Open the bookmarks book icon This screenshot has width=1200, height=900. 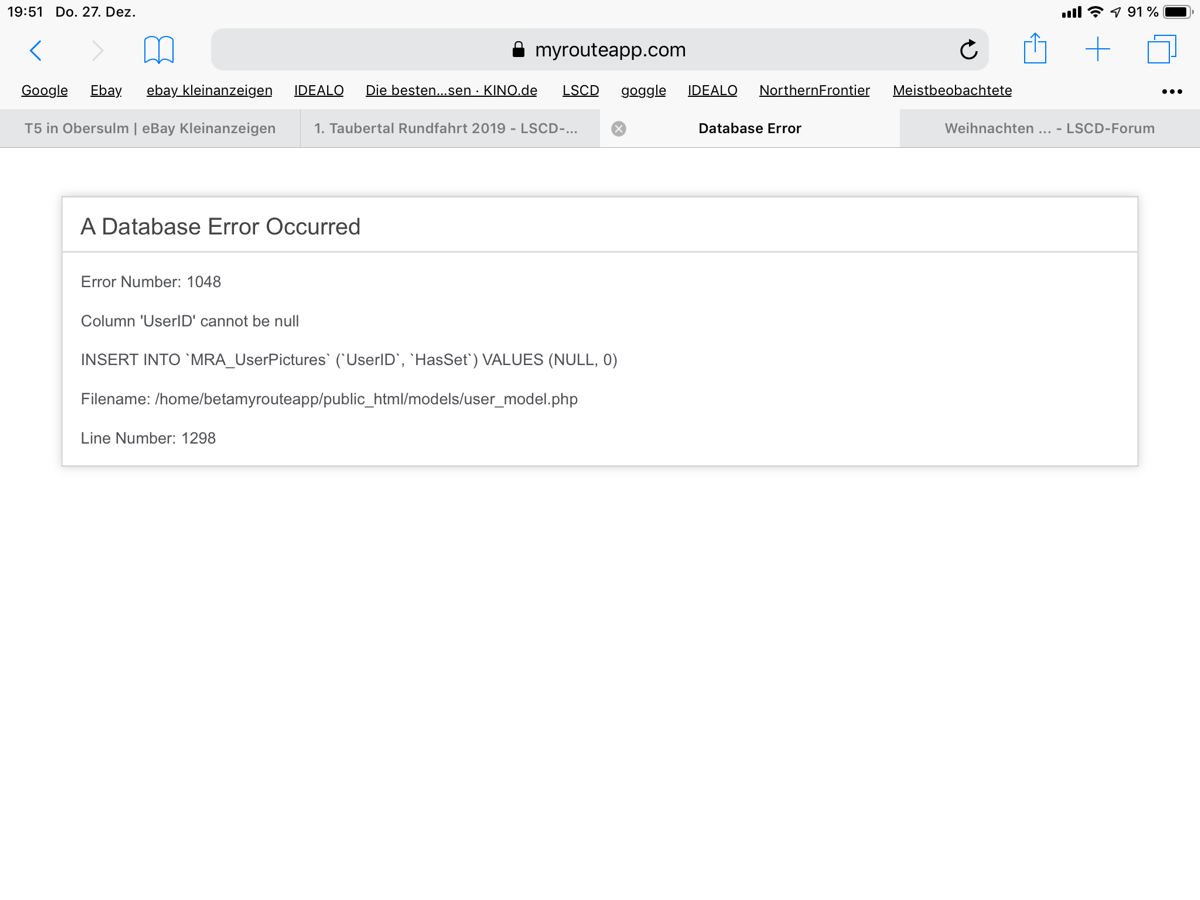pyautogui.click(x=158, y=50)
